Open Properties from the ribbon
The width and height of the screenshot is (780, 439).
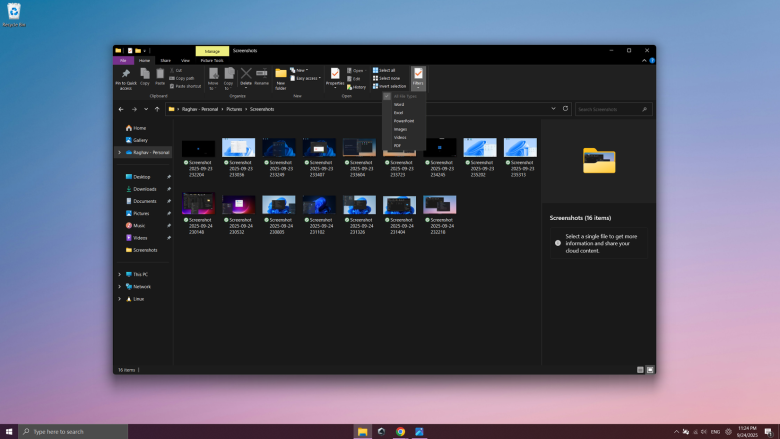(335, 76)
